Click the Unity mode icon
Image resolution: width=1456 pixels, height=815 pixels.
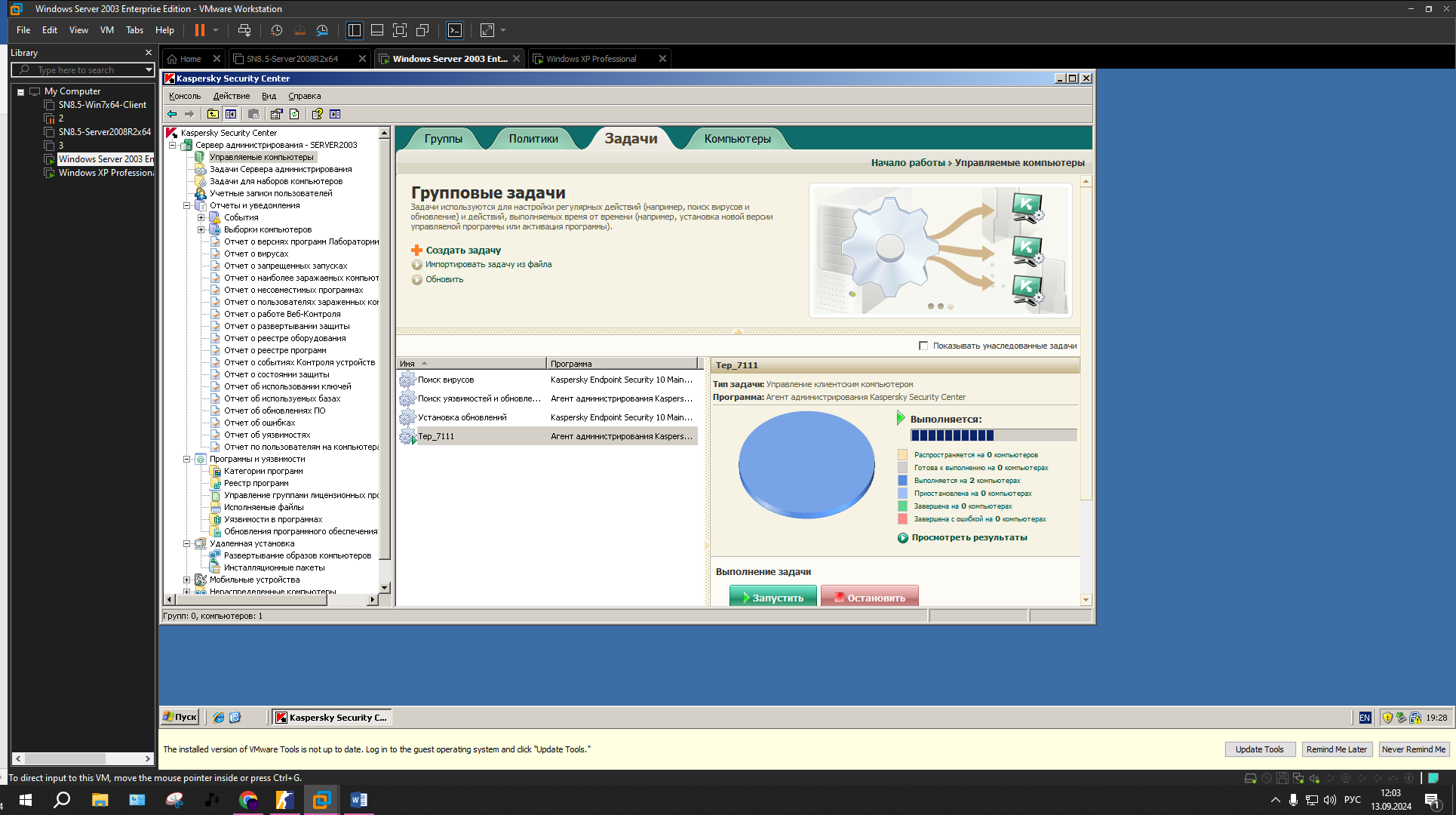422,30
